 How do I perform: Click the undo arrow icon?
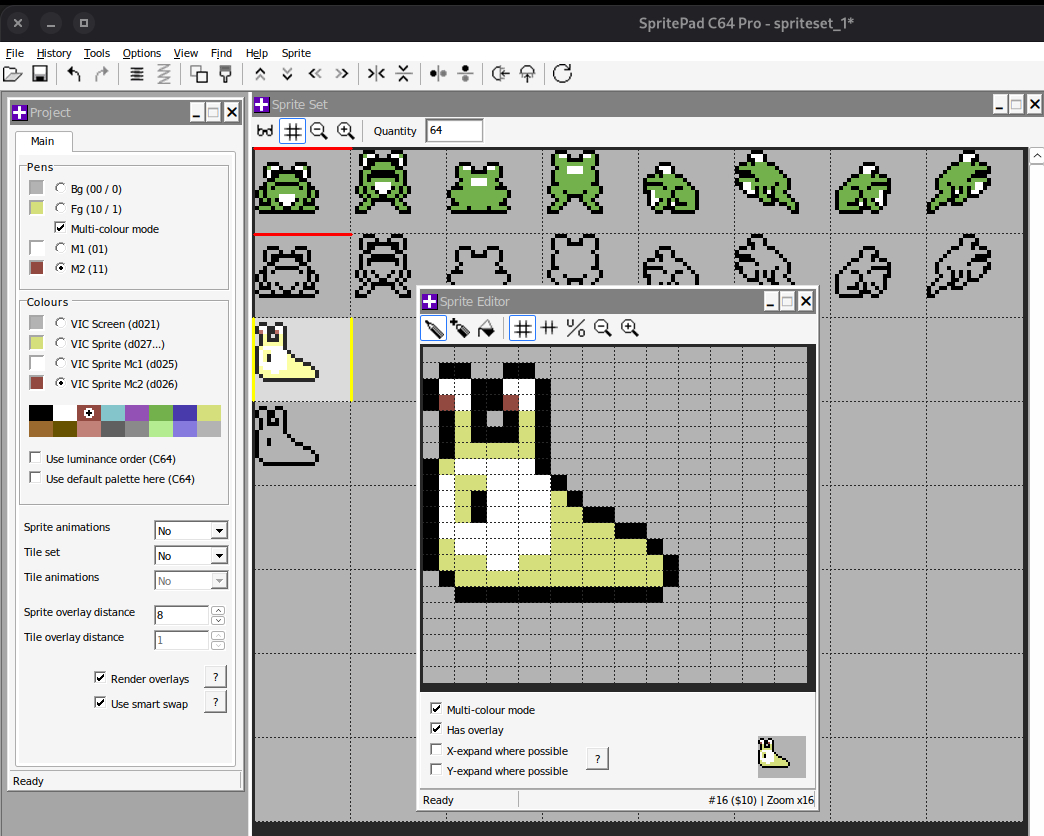[x=74, y=74]
